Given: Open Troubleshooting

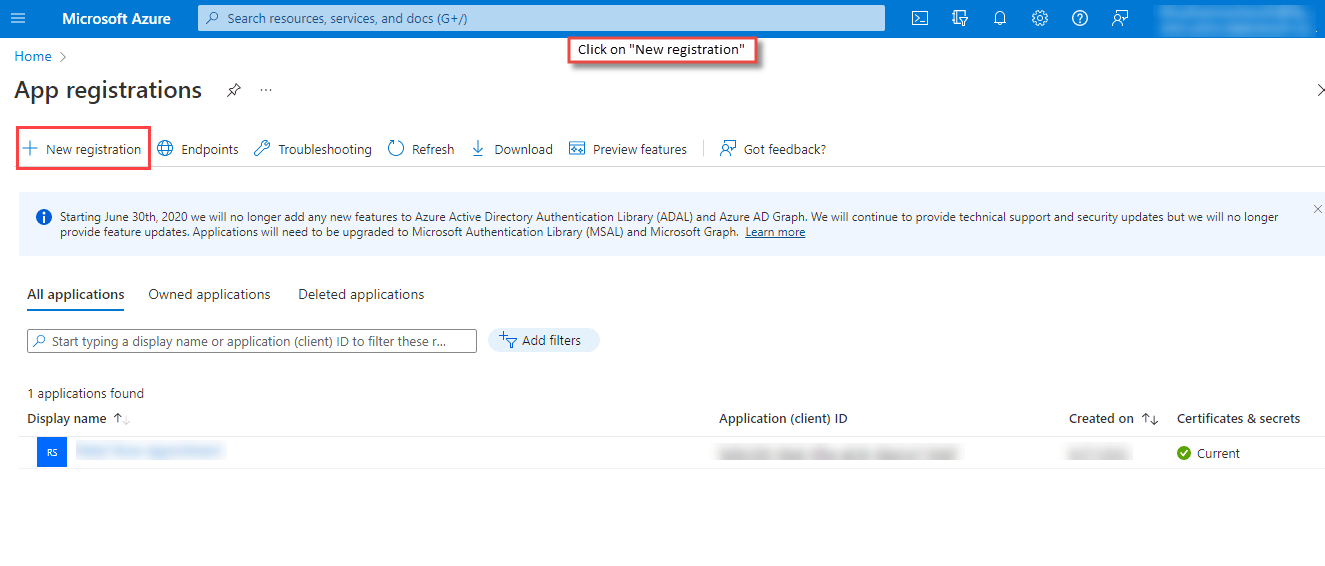Looking at the screenshot, I should tap(312, 149).
